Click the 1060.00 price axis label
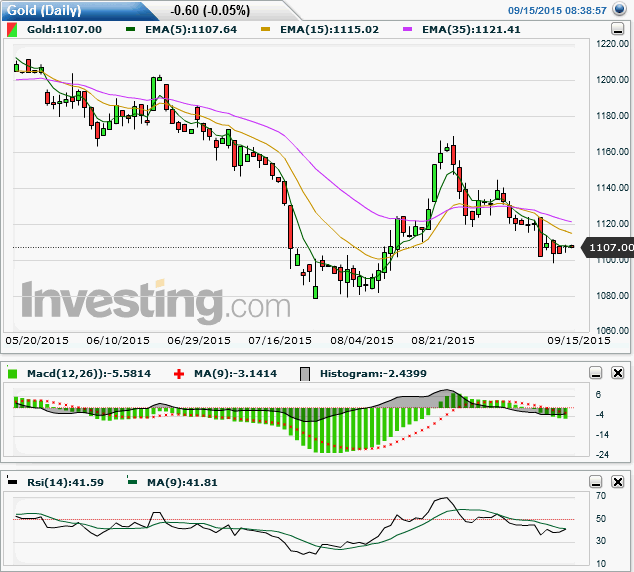This screenshot has height=572, width=634. click(x=613, y=331)
